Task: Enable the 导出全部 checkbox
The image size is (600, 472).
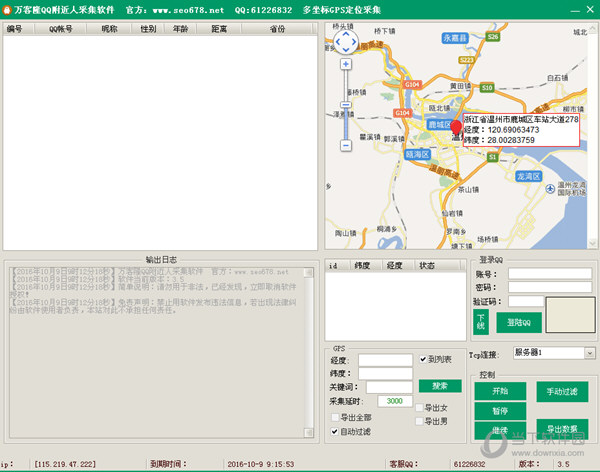Action: [x=335, y=417]
